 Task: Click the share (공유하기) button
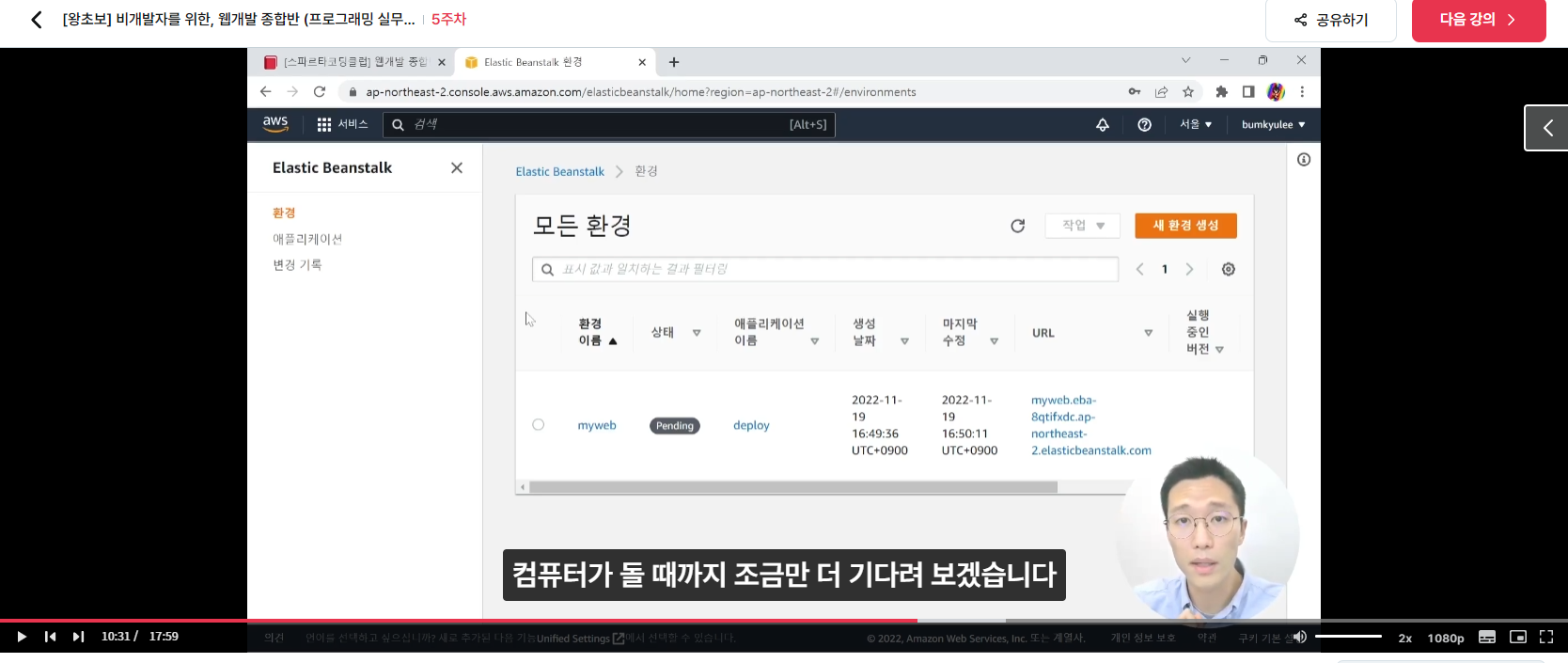[x=1331, y=20]
